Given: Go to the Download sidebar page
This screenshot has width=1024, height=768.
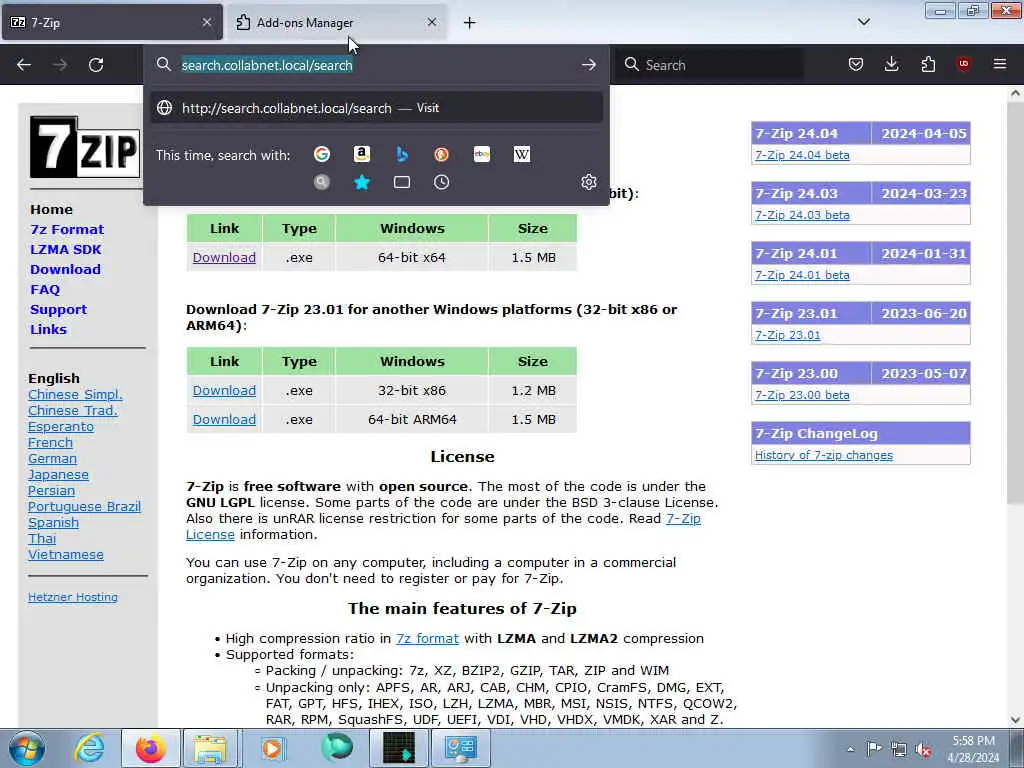Looking at the screenshot, I should pos(65,269).
